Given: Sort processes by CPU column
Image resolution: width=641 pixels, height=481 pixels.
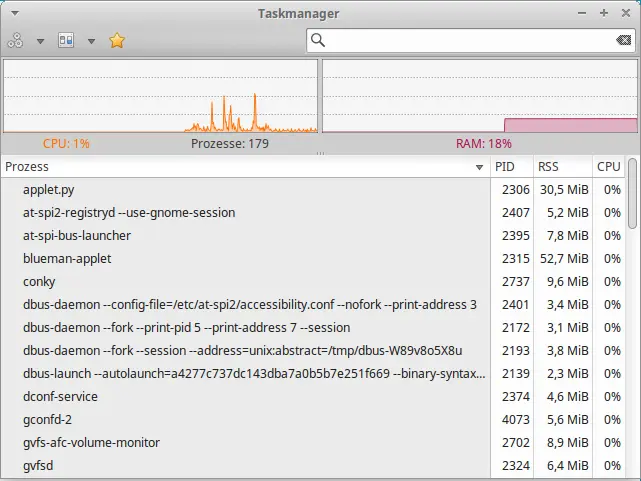Looking at the screenshot, I should pyautogui.click(x=608, y=167).
